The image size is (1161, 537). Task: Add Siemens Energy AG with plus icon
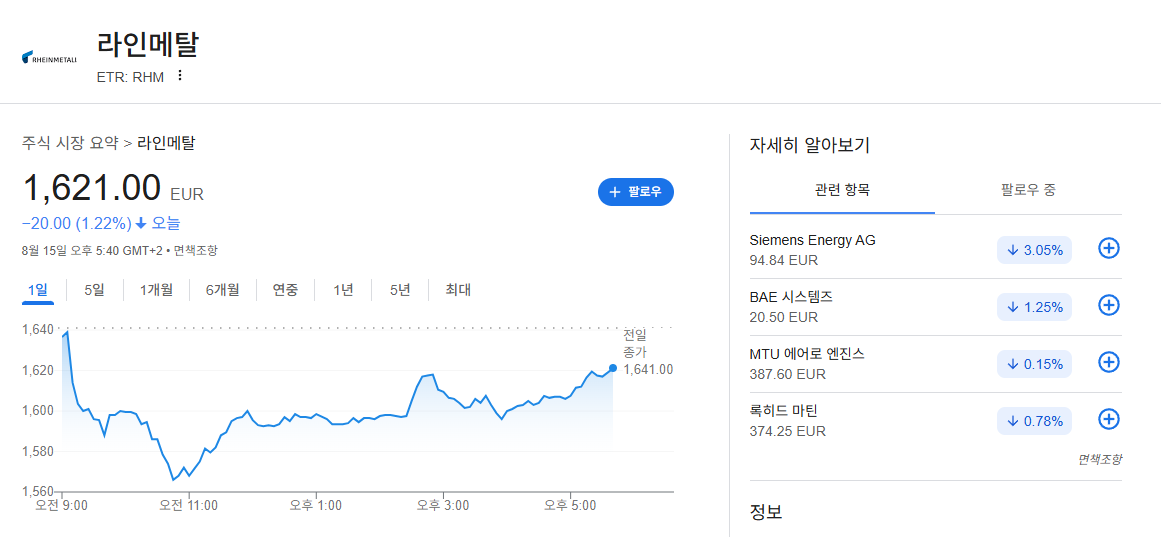coord(1108,249)
